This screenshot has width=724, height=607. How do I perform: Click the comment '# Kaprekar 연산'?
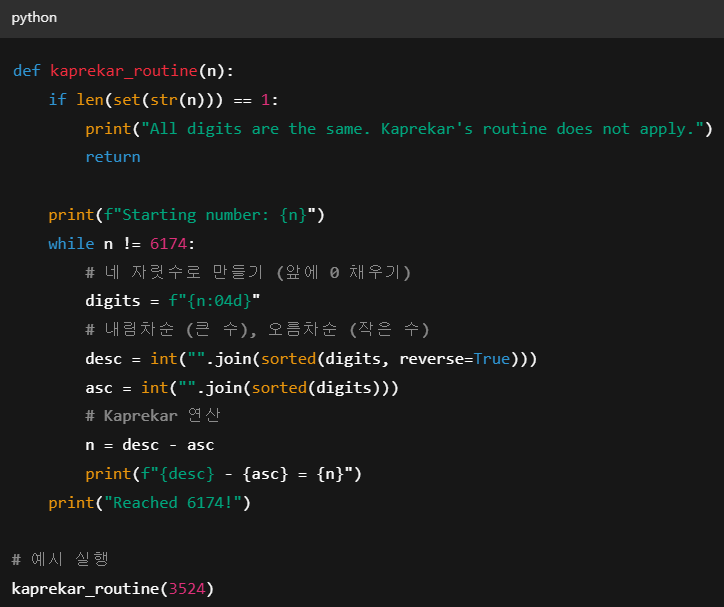click(x=153, y=416)
